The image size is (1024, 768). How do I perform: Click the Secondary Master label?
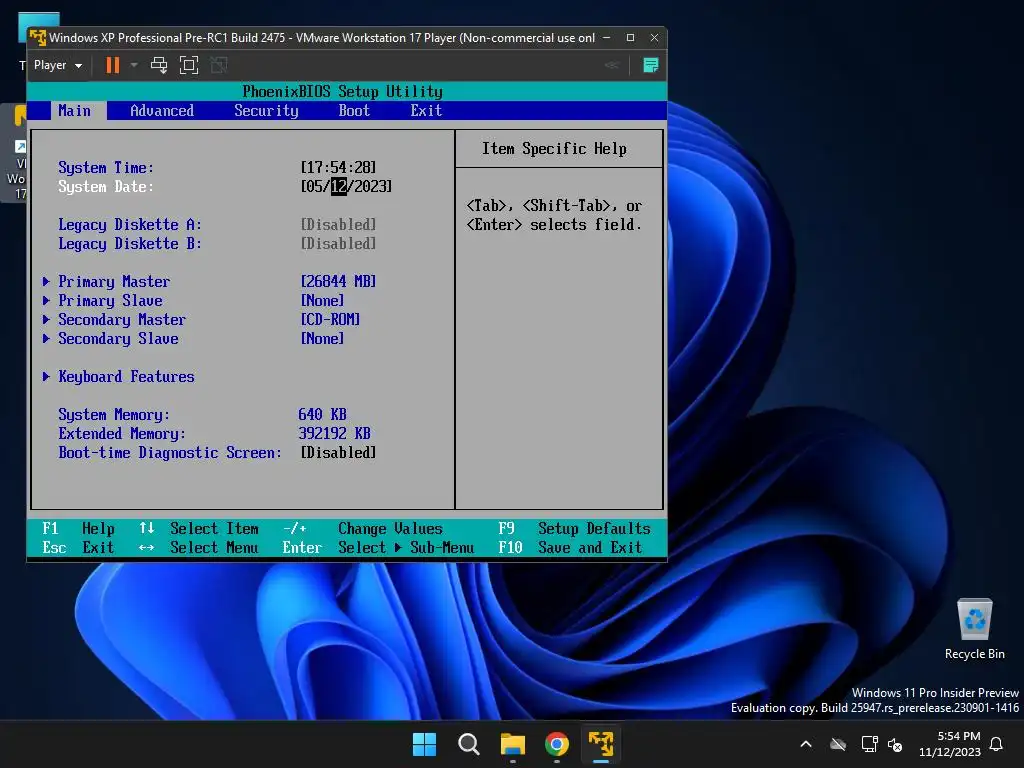click(122, 319)
